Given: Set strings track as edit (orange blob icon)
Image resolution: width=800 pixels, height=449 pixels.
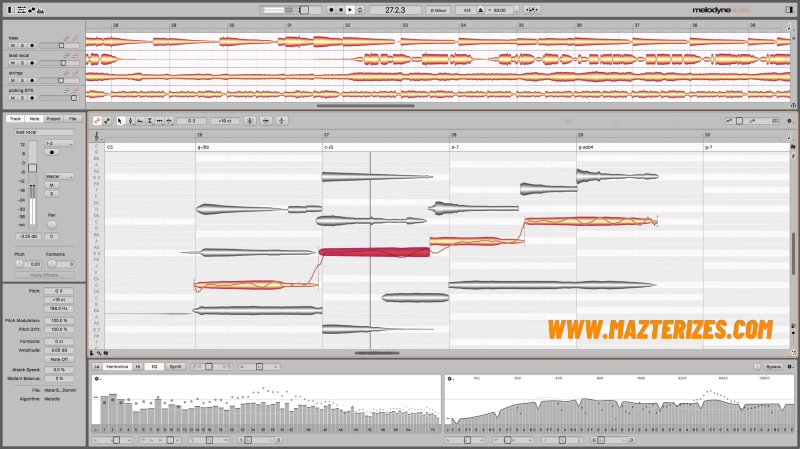Looking at the screenshot, I should [x=75, y=73].
